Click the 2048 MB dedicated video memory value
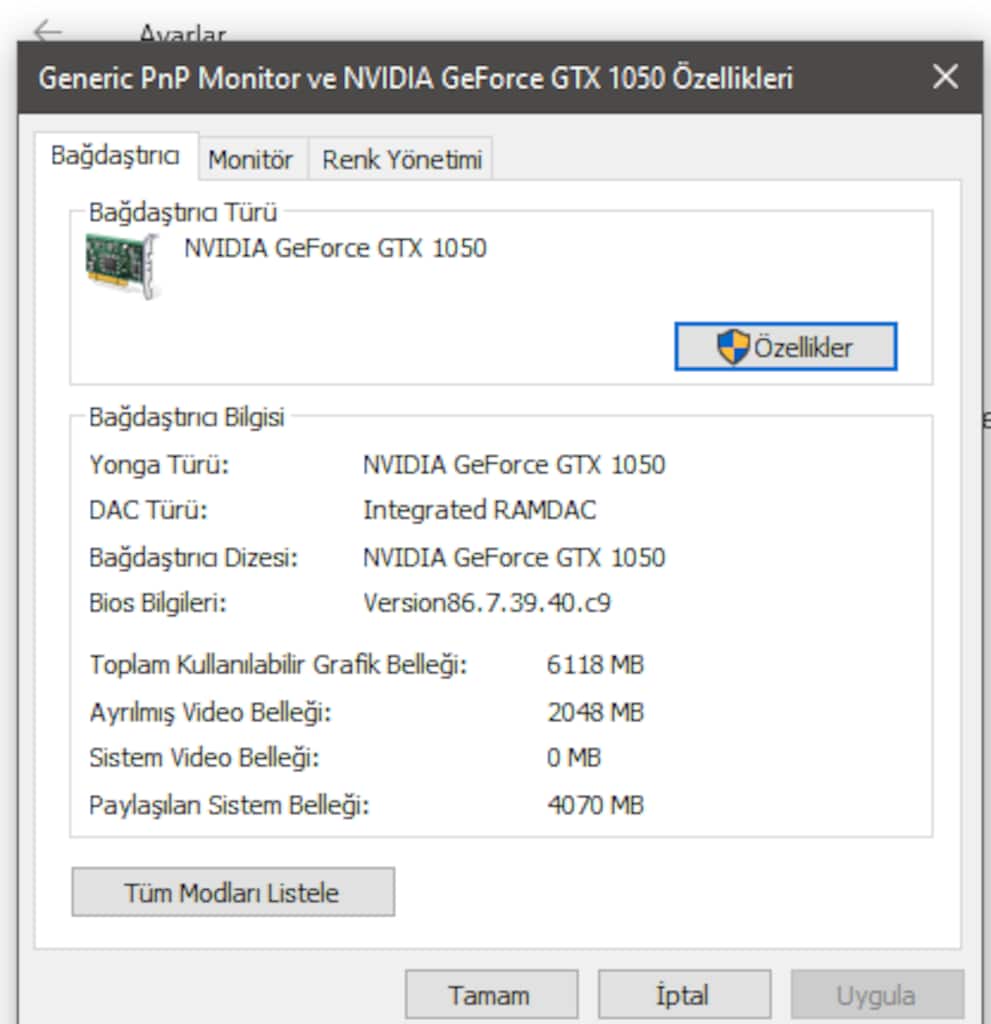991x1024 pixels. coord(595,712)
